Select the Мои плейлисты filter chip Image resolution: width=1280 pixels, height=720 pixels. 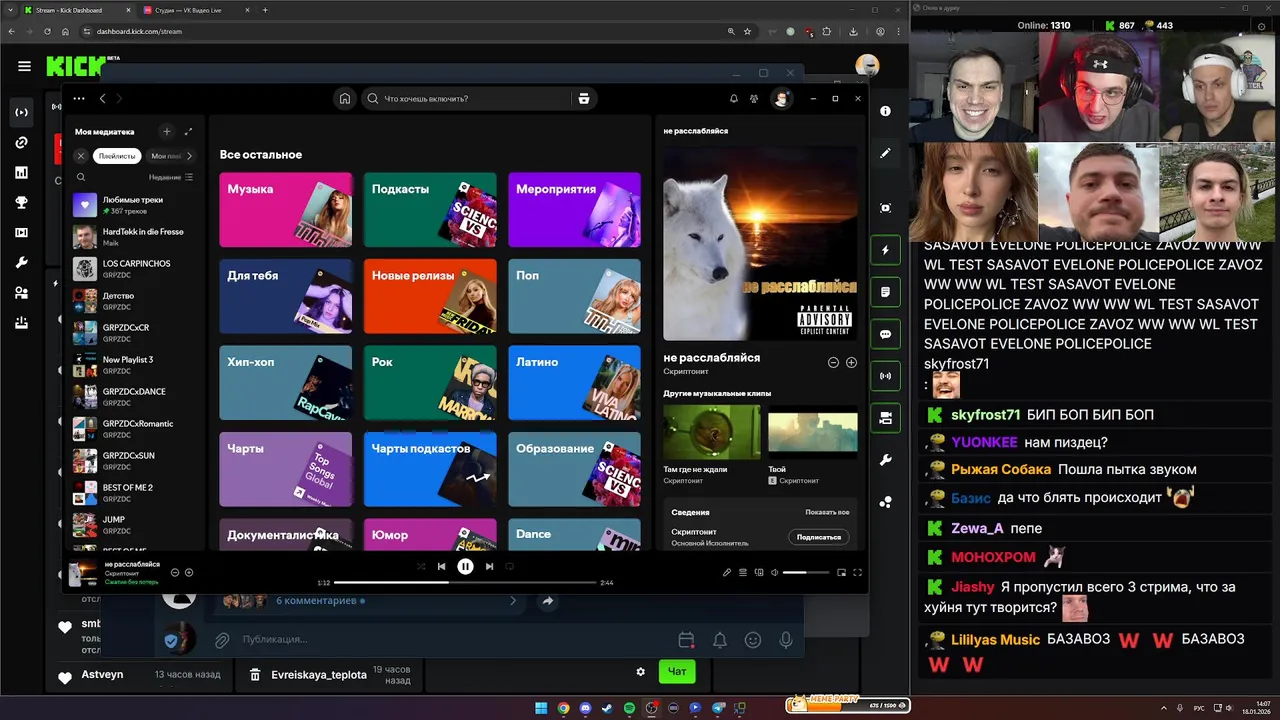164,156
